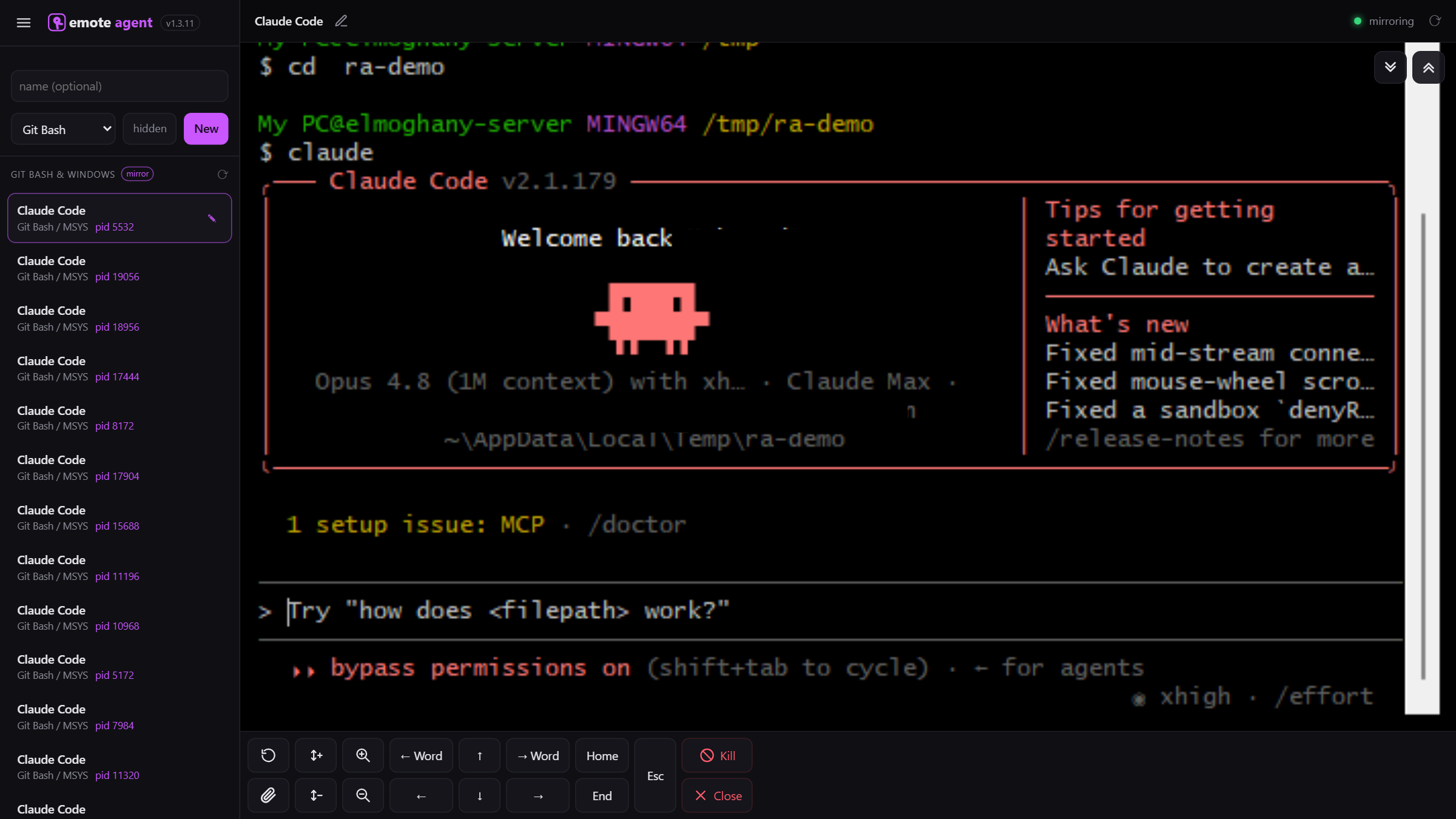Select Claude Code session pid 11320
Screen dimensions: 1456x819
tap(120, 767)
